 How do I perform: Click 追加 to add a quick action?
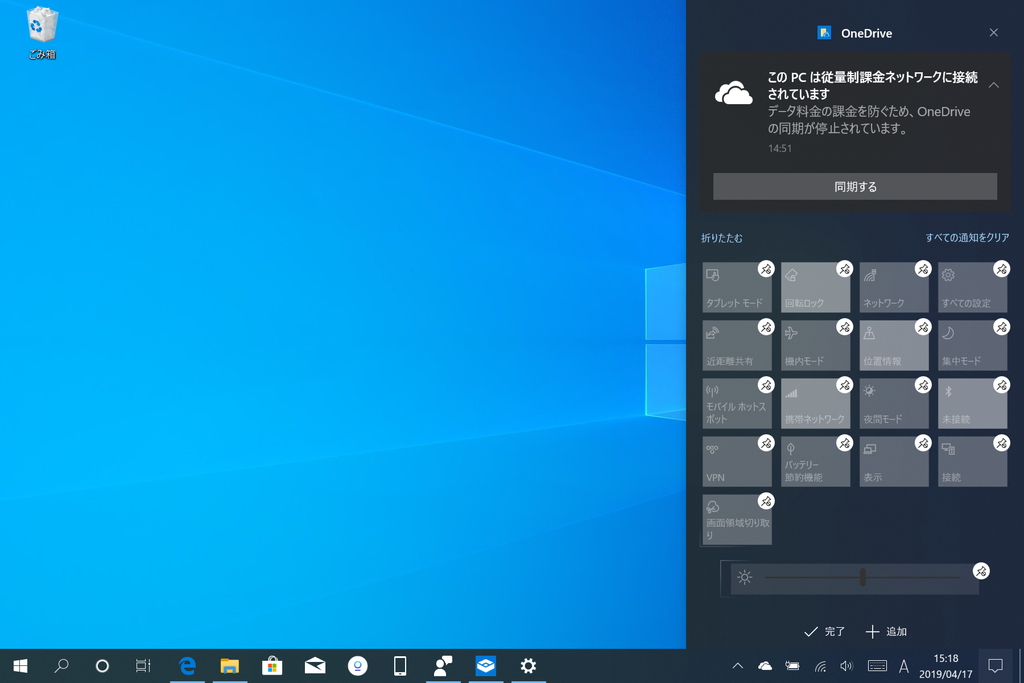point(886,631)
